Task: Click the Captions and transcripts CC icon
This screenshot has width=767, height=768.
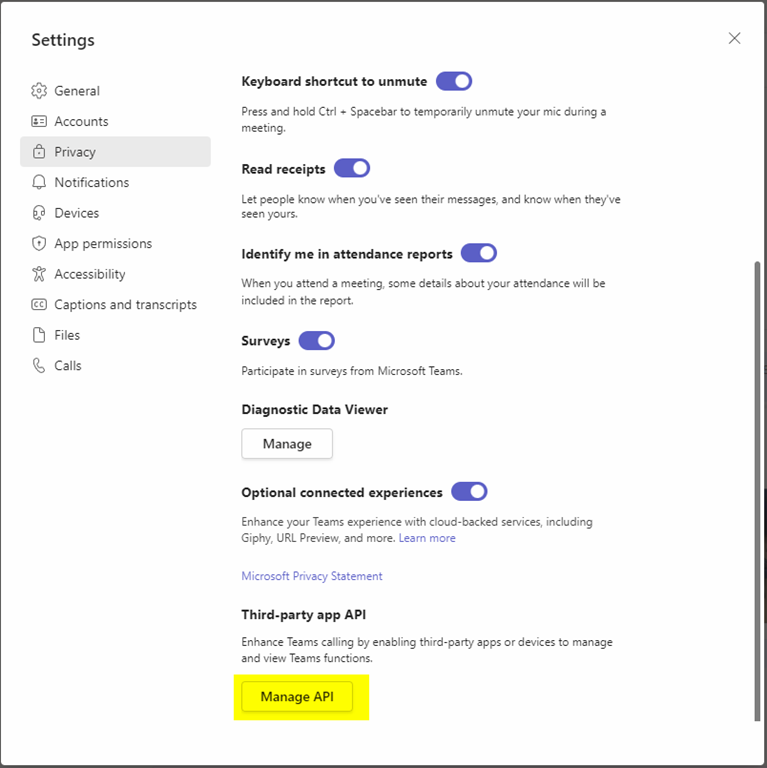Action: [39, 305]
